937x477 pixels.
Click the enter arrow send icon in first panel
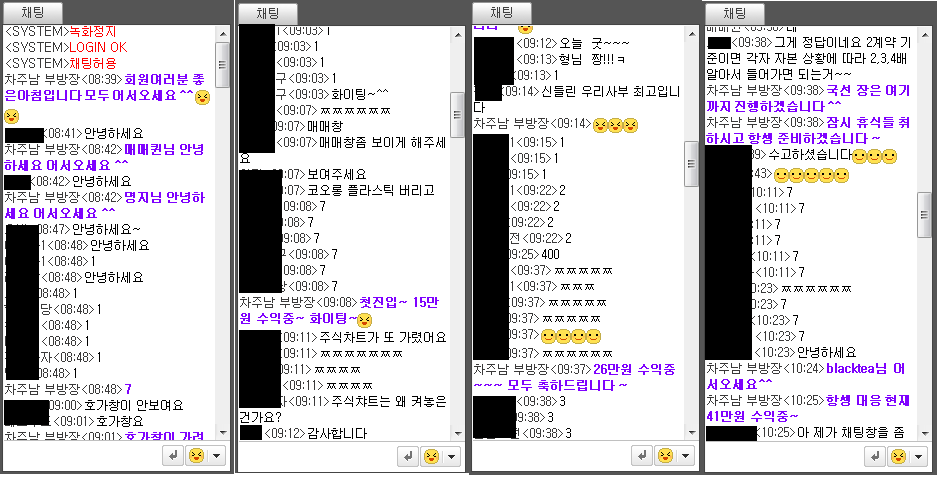point(173,456)
